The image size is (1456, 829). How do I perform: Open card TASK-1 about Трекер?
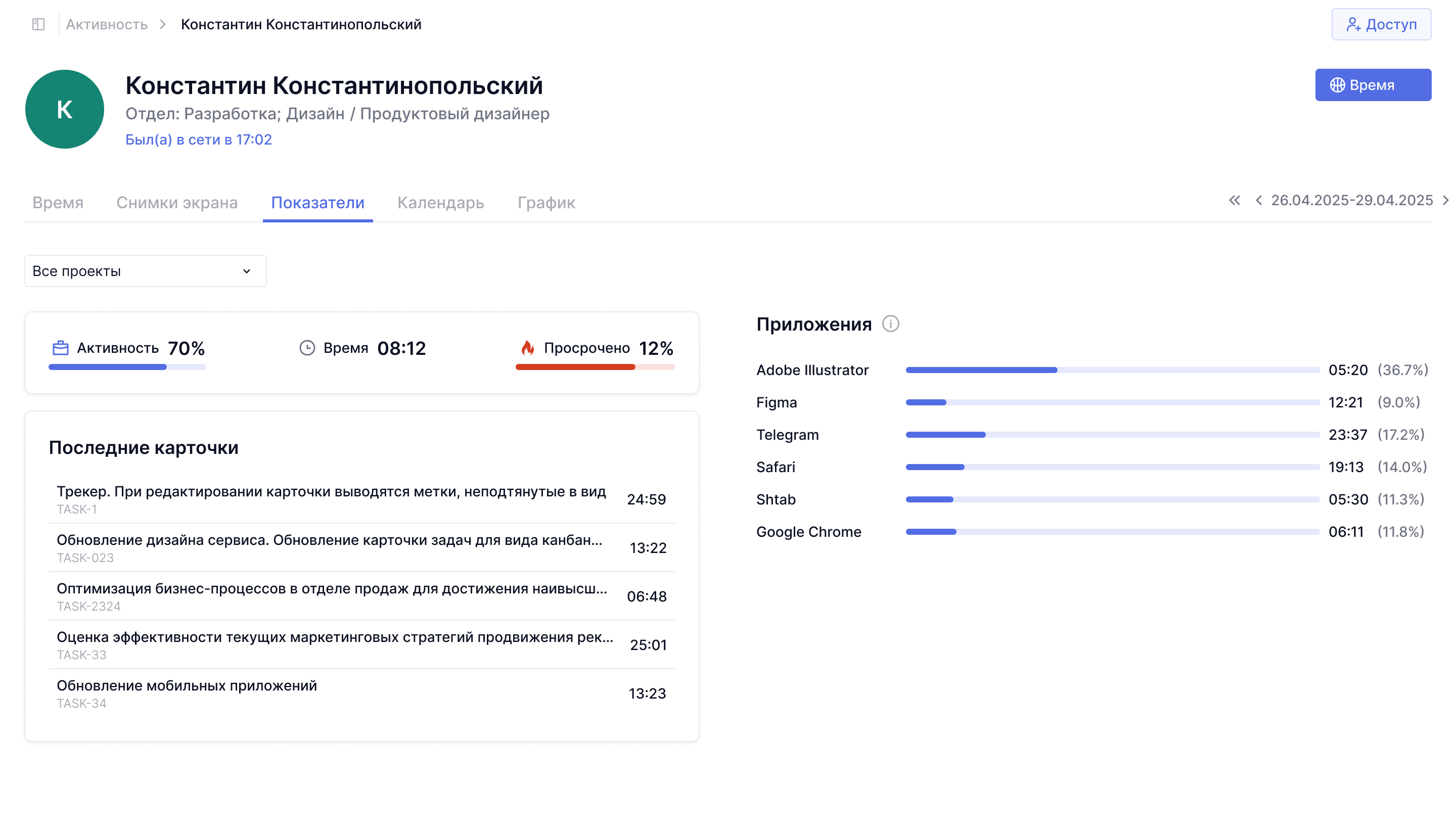pos(361,499)
